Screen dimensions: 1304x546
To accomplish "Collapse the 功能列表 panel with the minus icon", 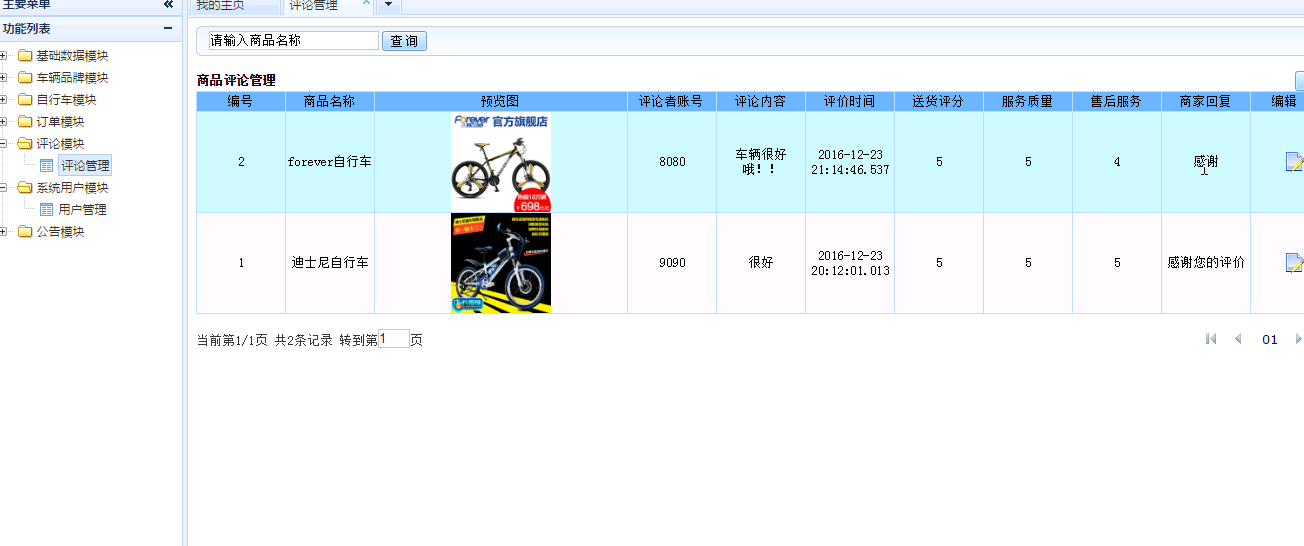I will (x=168, y=29).
